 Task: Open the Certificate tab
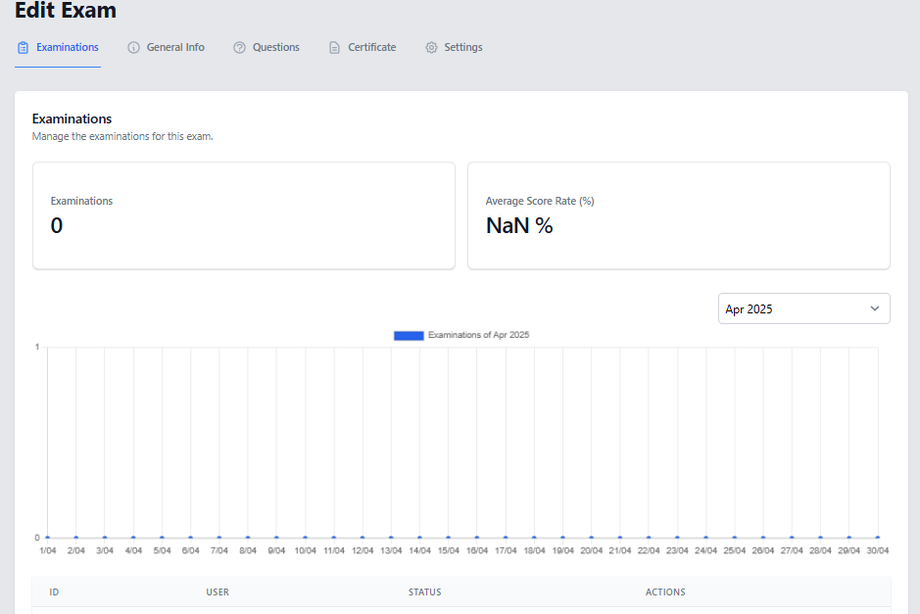372,48
